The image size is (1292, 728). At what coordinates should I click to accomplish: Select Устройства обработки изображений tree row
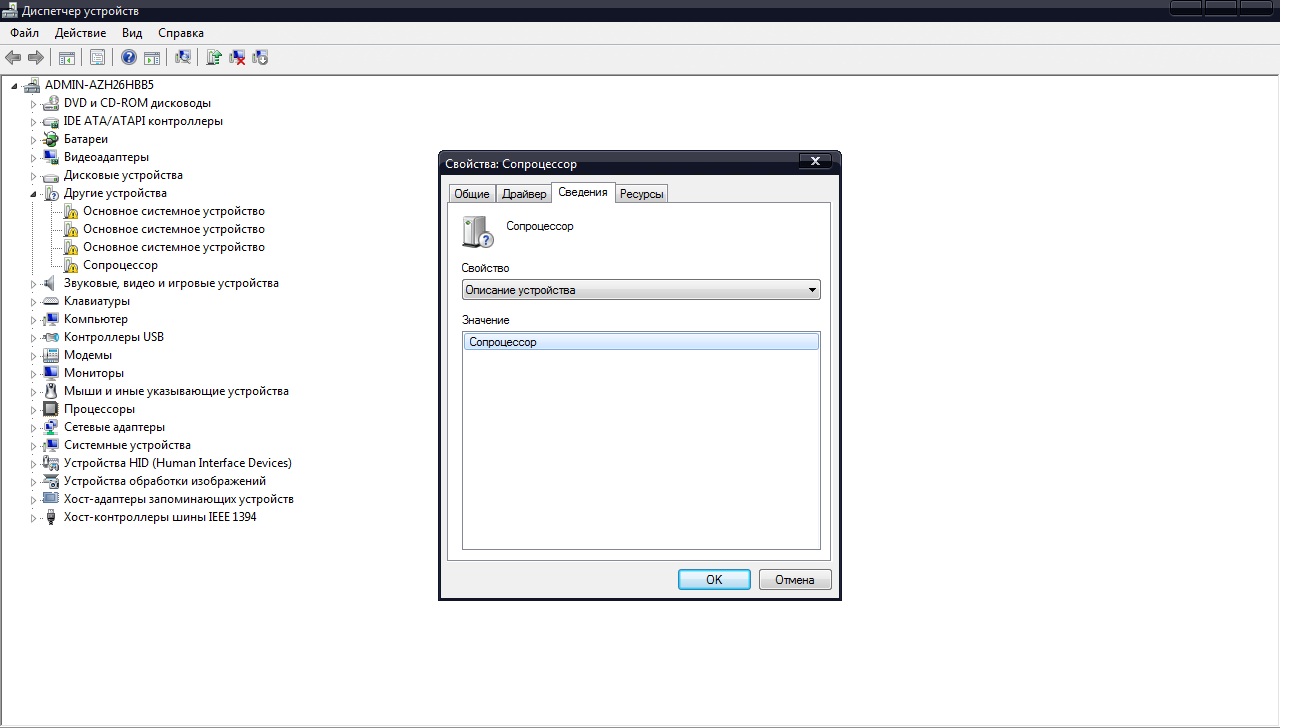[165, 481]
